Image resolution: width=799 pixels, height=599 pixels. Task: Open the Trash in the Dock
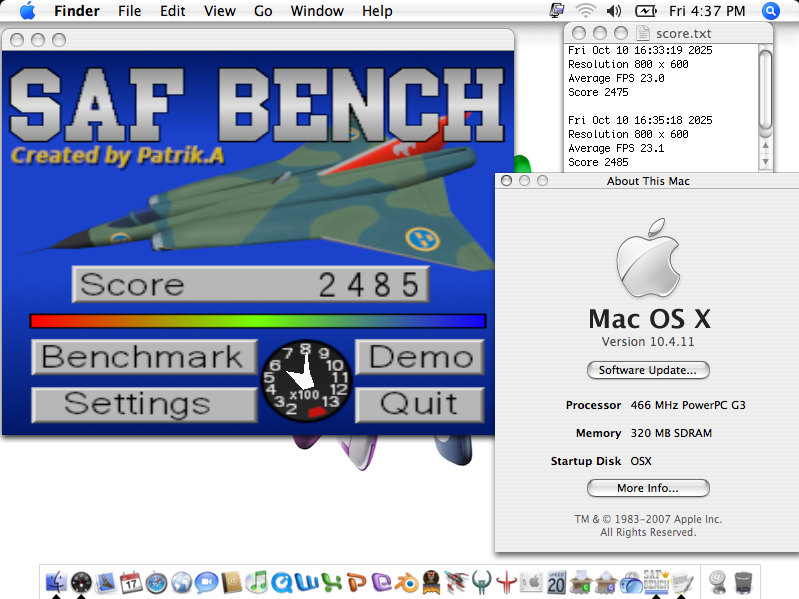click(743, 581)
